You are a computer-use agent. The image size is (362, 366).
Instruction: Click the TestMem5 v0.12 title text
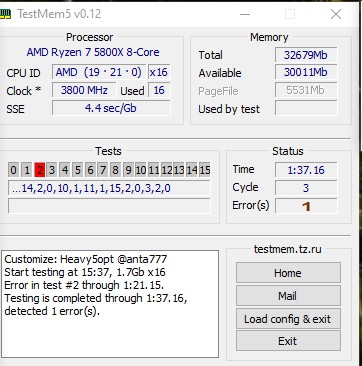click(x=59, y=14)
